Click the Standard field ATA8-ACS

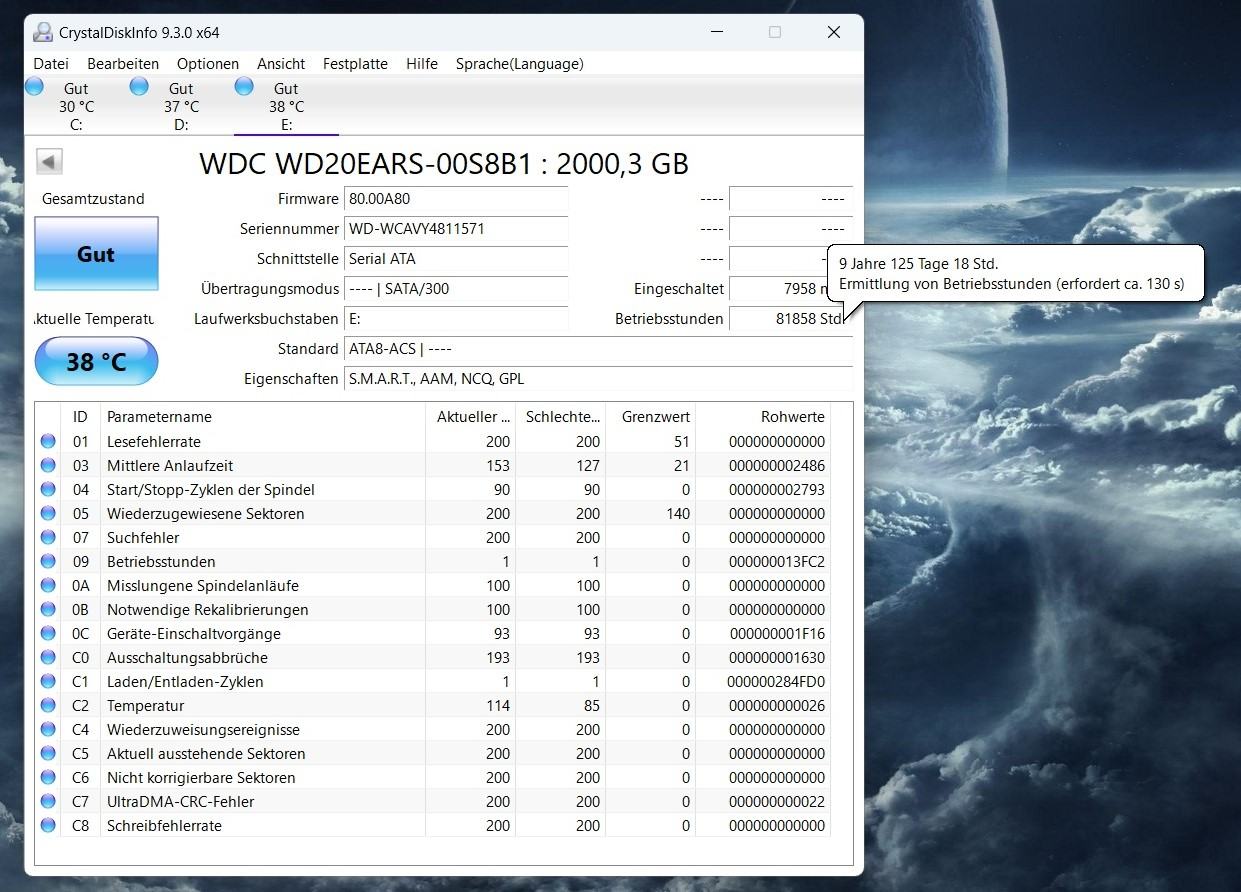[598, 349]
